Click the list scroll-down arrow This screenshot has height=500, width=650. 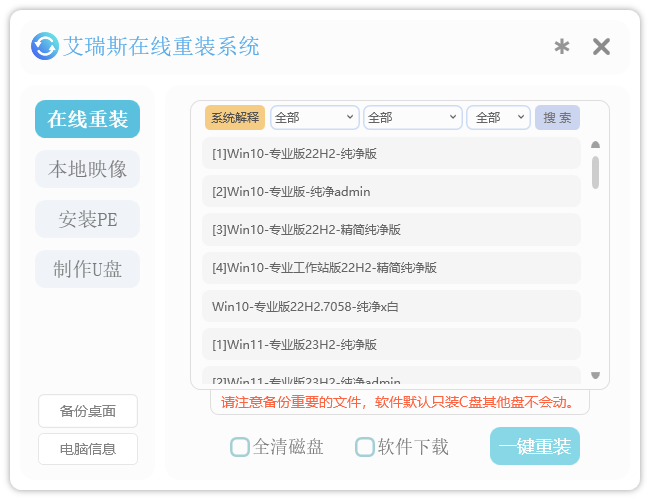[x=595, y=375]
